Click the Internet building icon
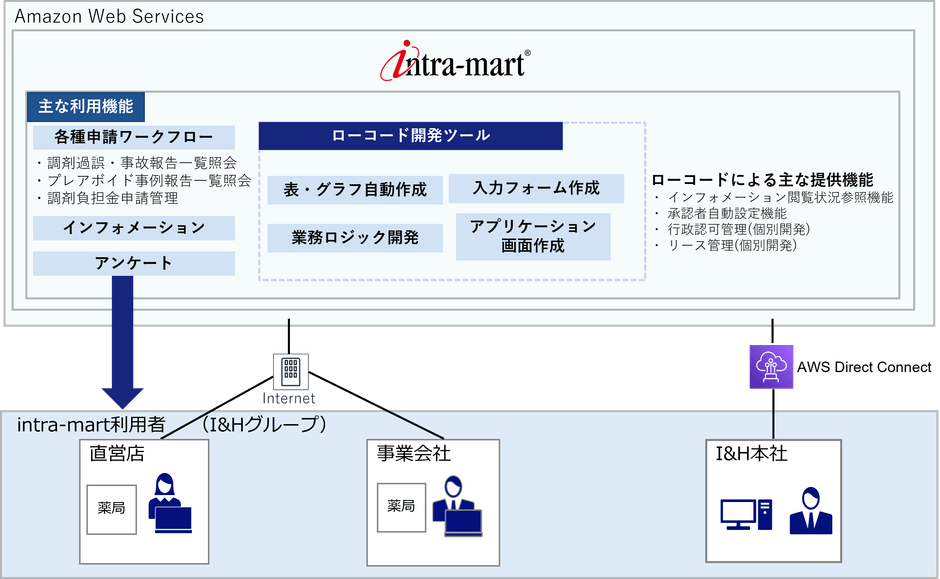940x579 pixels. (291, 372)
